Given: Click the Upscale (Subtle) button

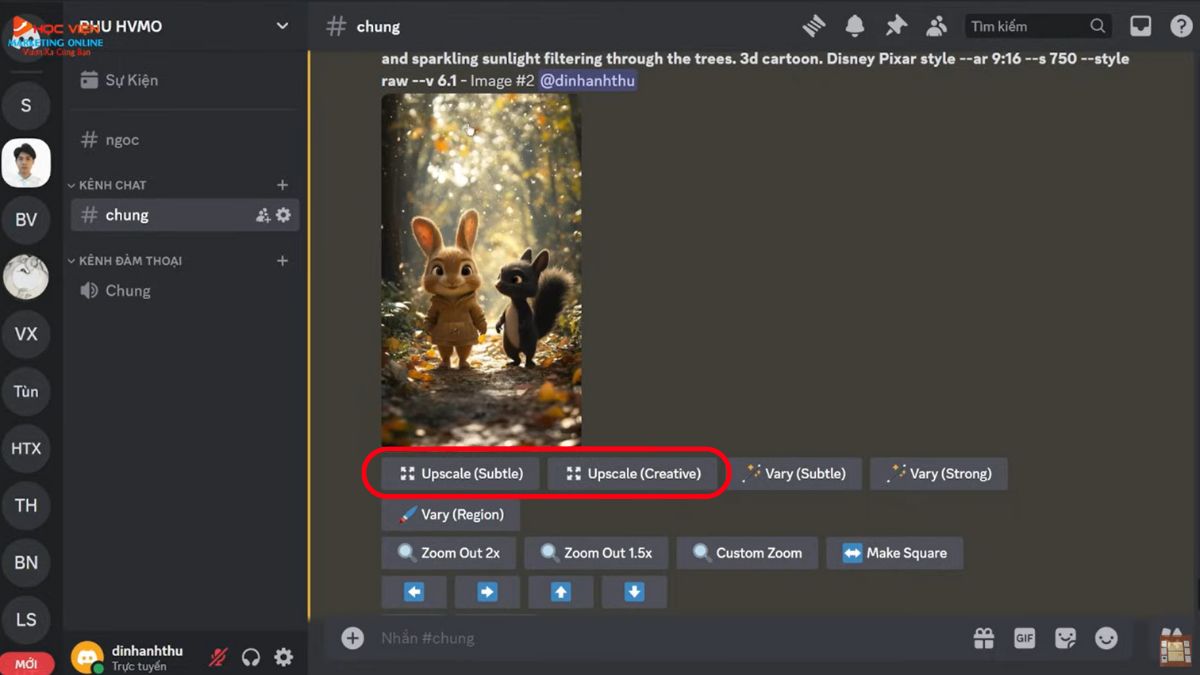Looking at the screenshot, I should click(461, 473).
